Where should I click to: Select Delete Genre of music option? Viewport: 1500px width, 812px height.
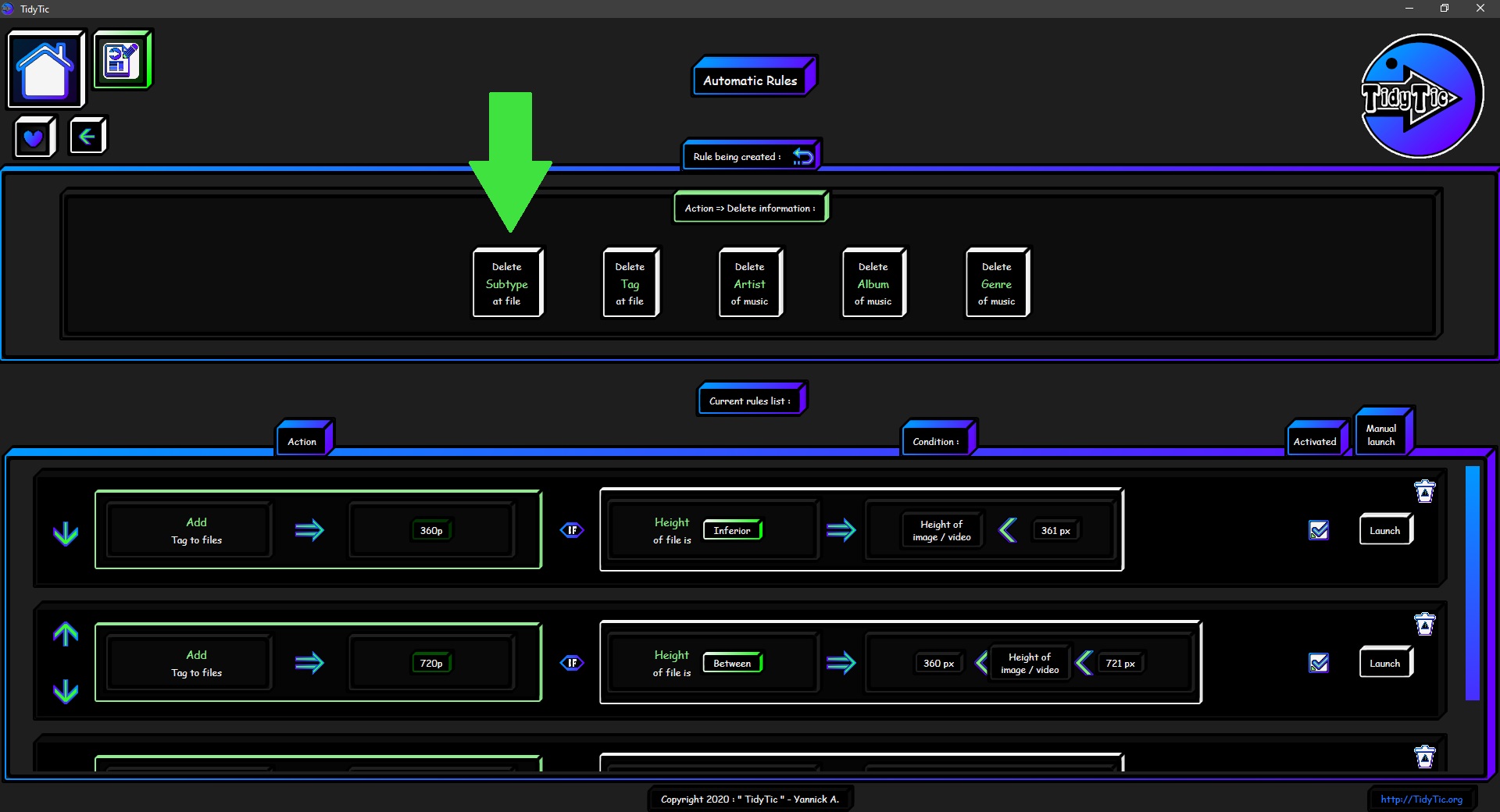pos(996,283)
